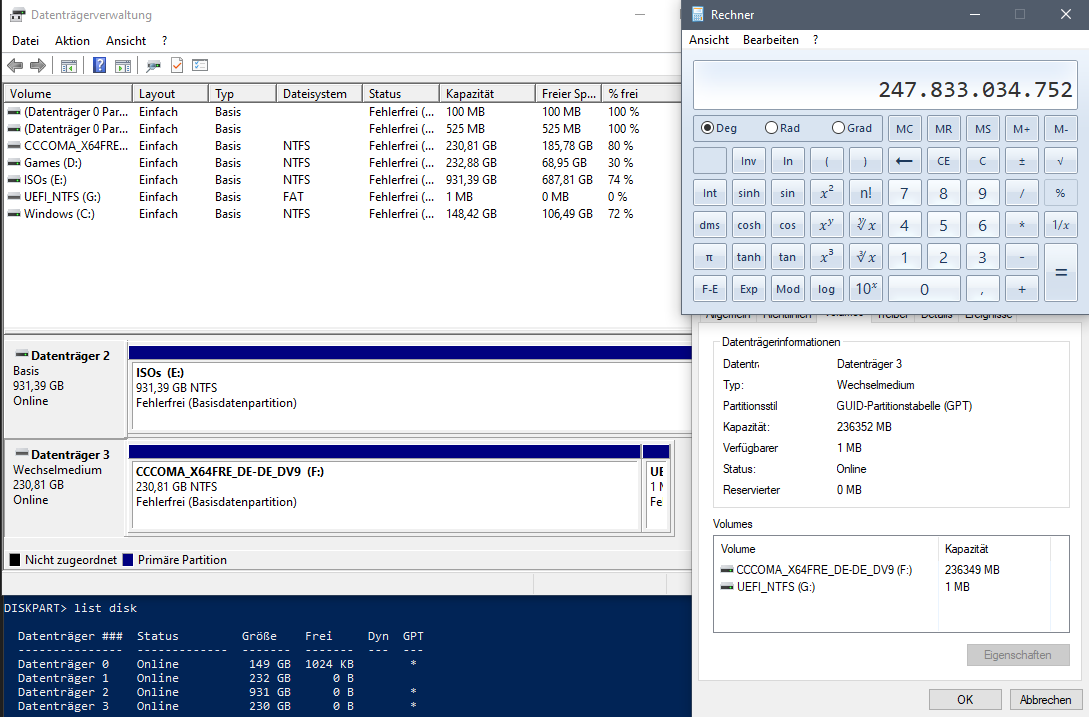Click the dms key in Rechner
The width and height of the screenshot is (1089, 717).
tap(710, 225)
